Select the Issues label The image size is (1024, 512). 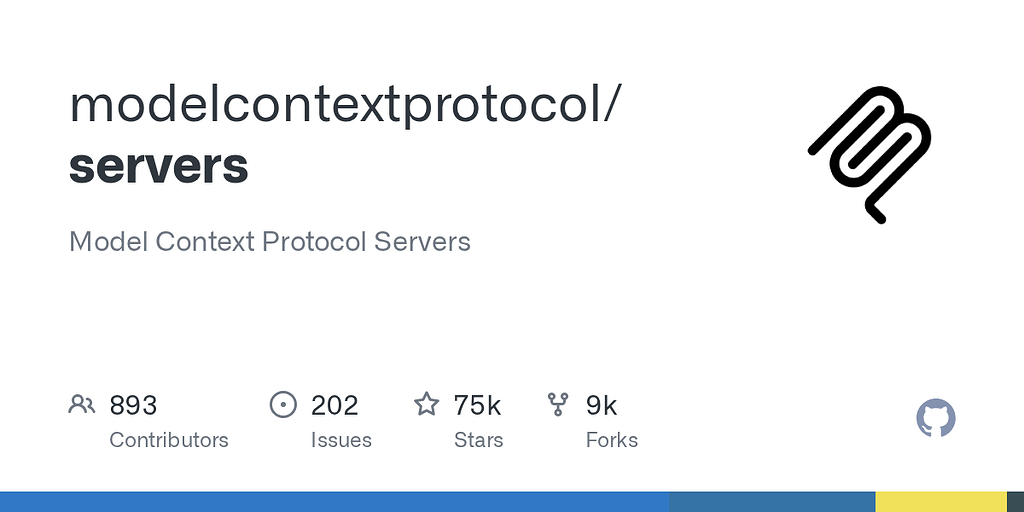(341, 440)
